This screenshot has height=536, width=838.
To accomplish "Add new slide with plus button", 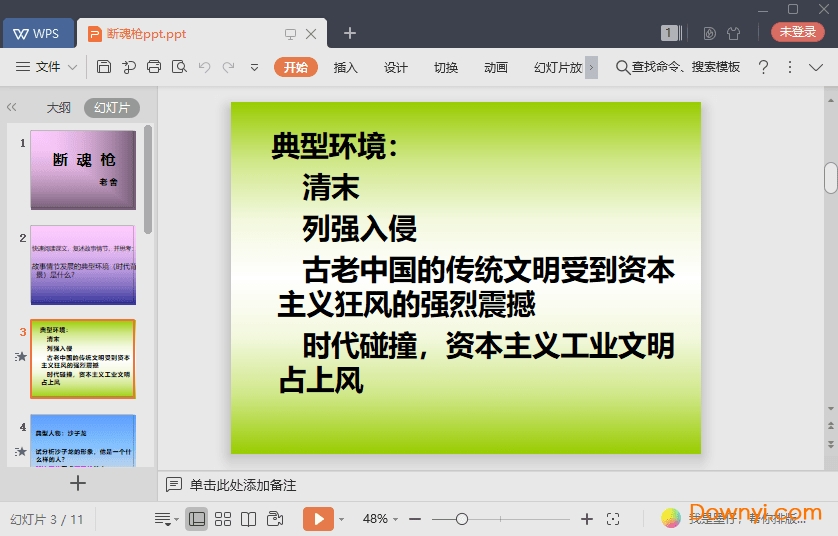I will 77,483.
